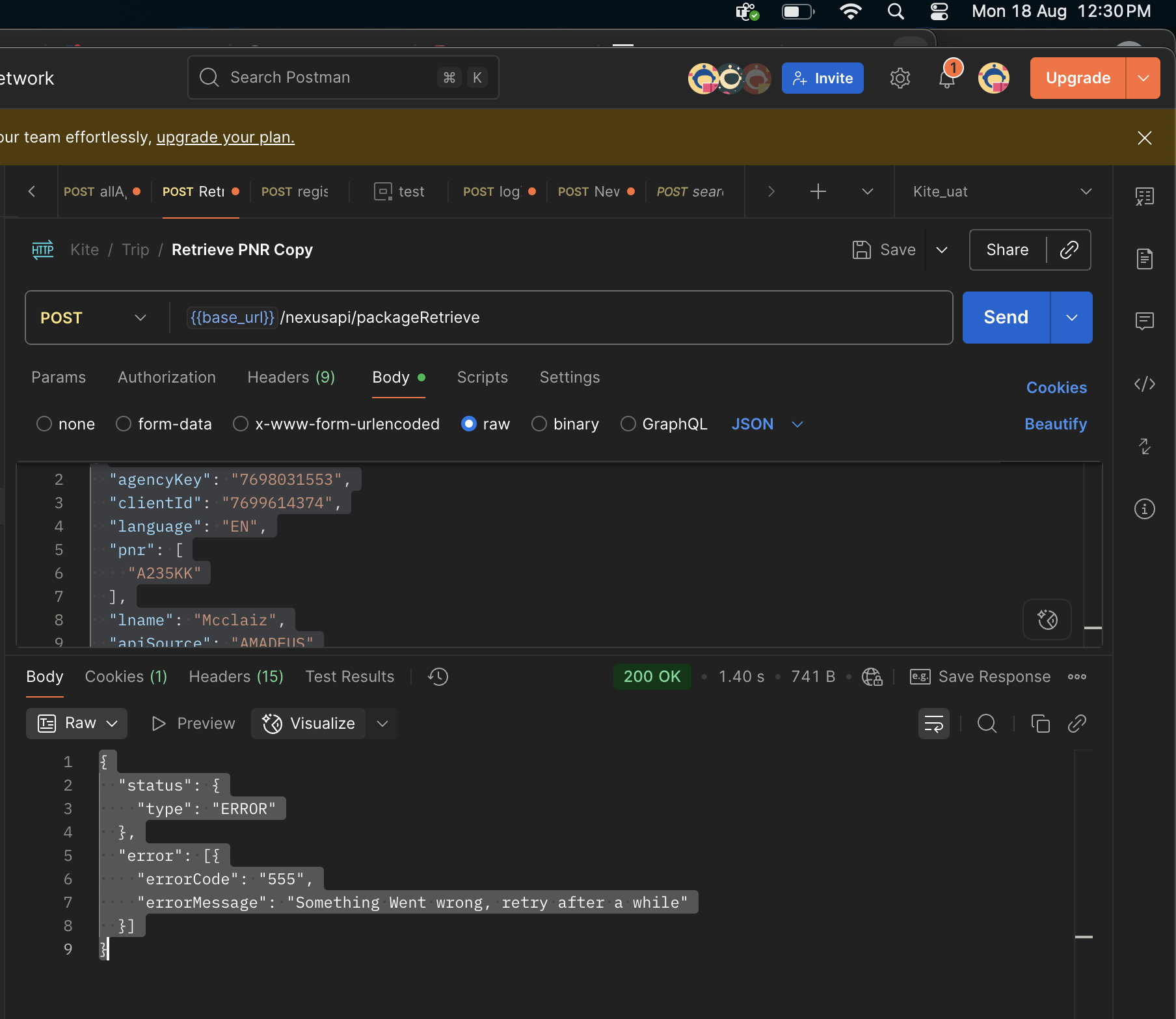Open response Headers (15) tab
This screenshot has height=1019, width=1176.
pos(236,677)
